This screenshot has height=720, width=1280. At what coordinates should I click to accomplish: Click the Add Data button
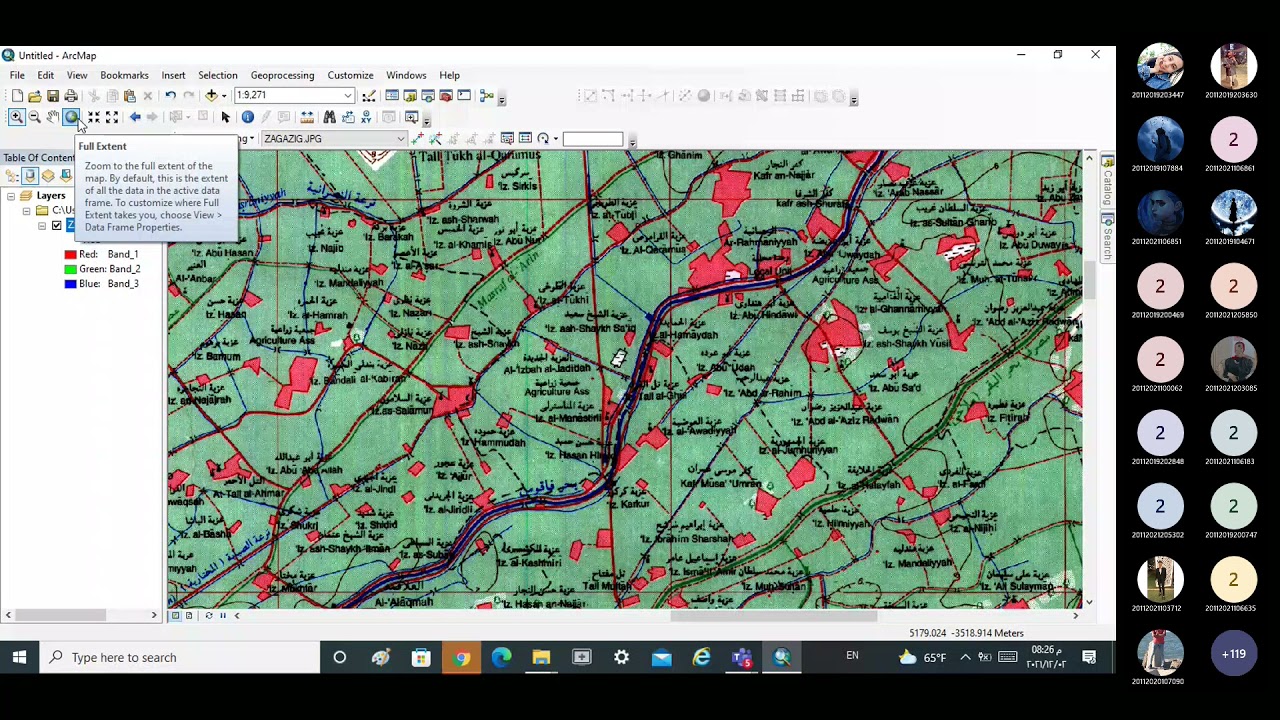(x=211, y=96)
